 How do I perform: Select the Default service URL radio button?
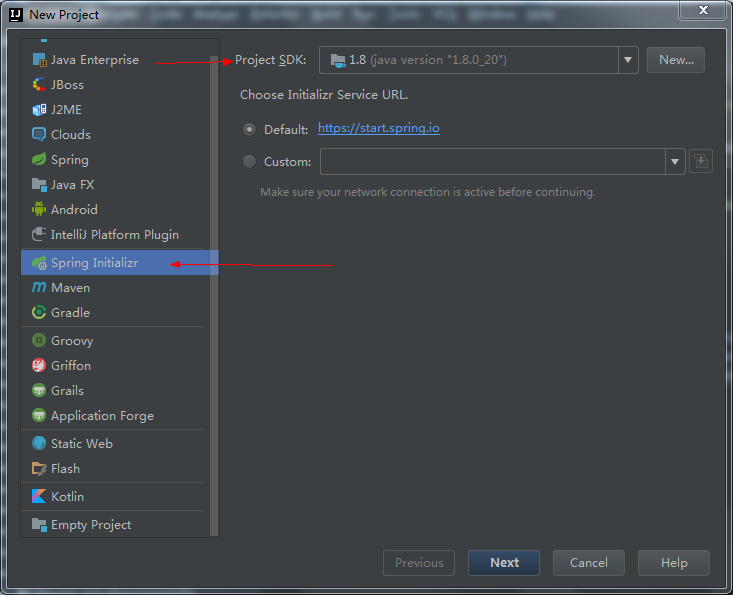coord(249,129)
